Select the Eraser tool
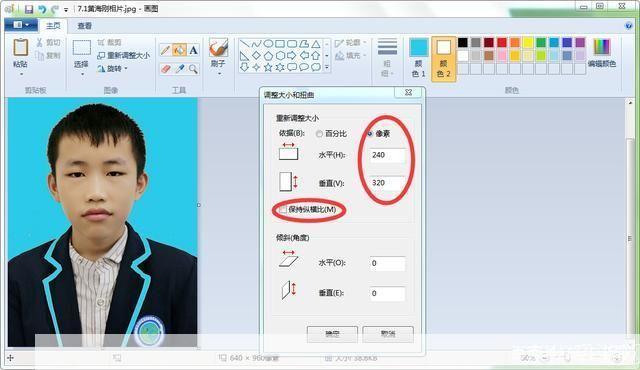The width and height of the screenshot is (640, 370). pos(165,69)
